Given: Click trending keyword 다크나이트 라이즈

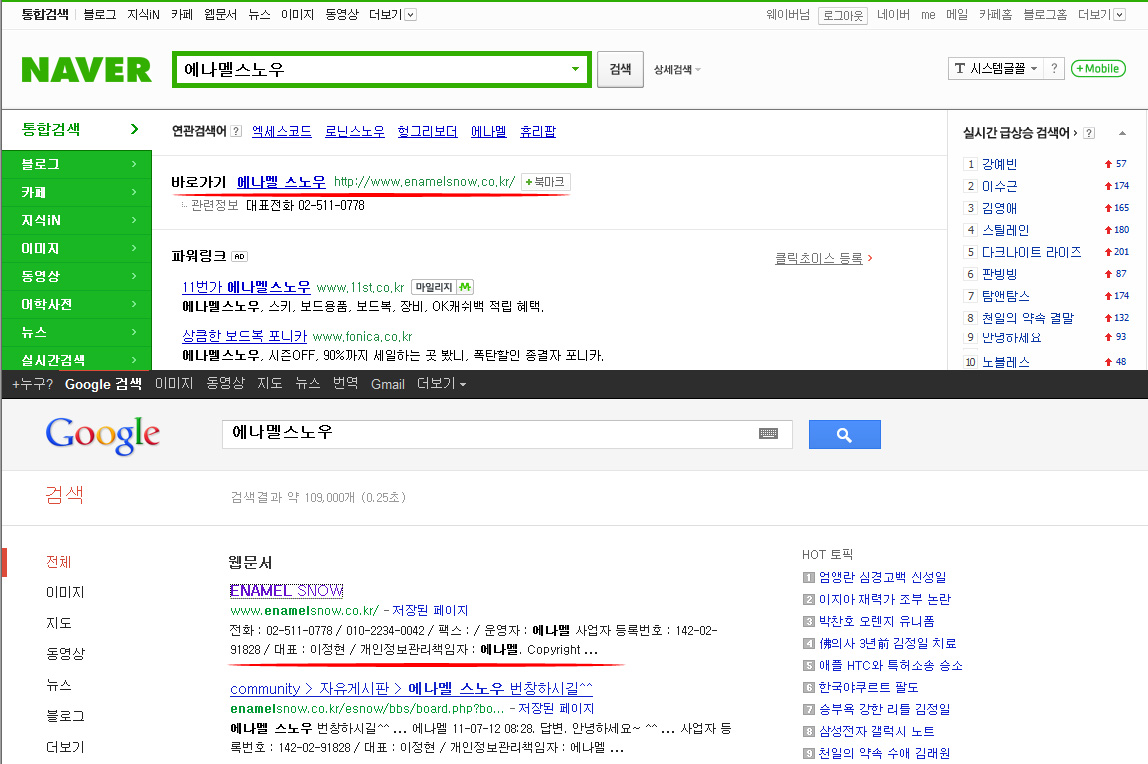Looking at the screenshot, I should coord(1031,252).
